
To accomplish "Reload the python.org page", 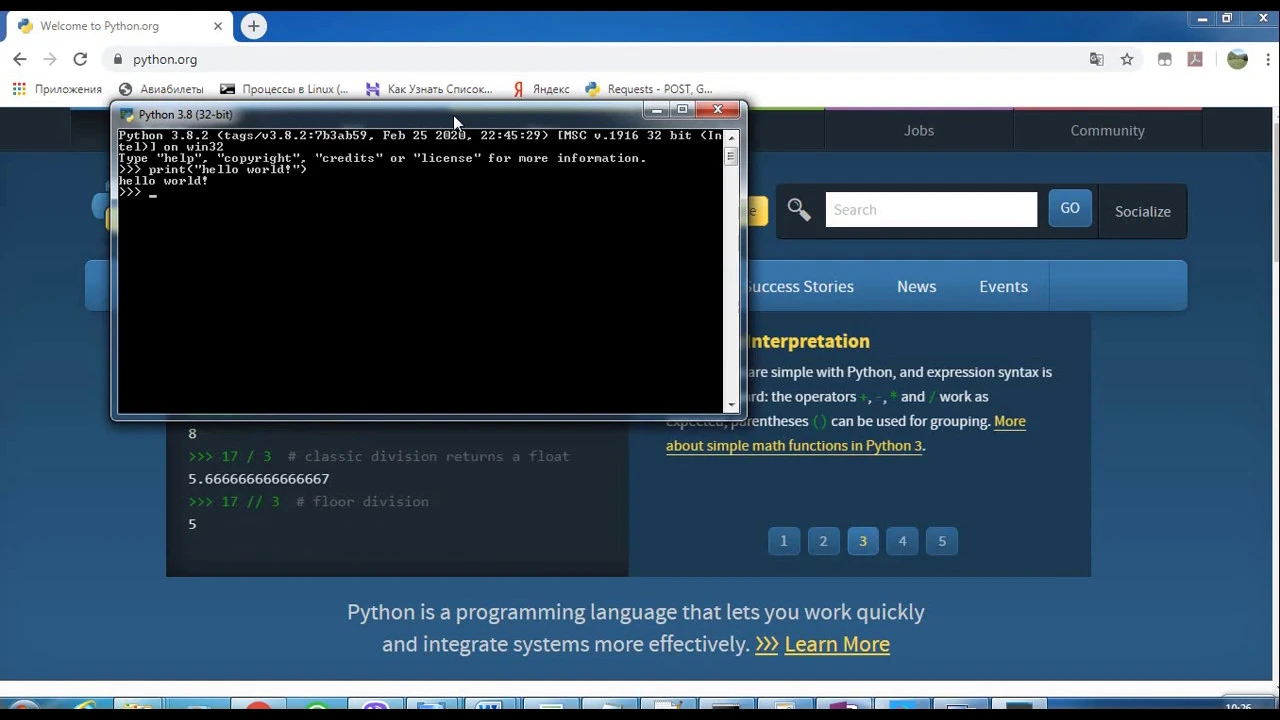I will point(80,59).
